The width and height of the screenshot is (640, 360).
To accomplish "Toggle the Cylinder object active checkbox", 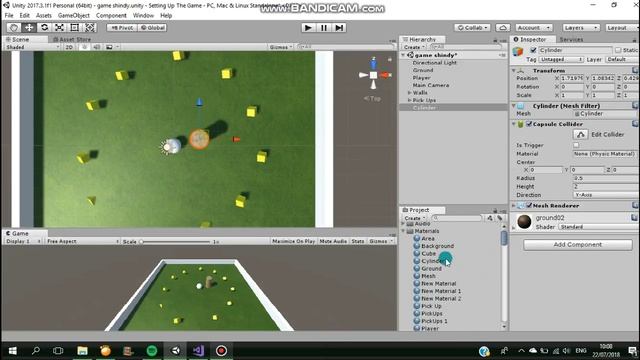I will point(533,50).
